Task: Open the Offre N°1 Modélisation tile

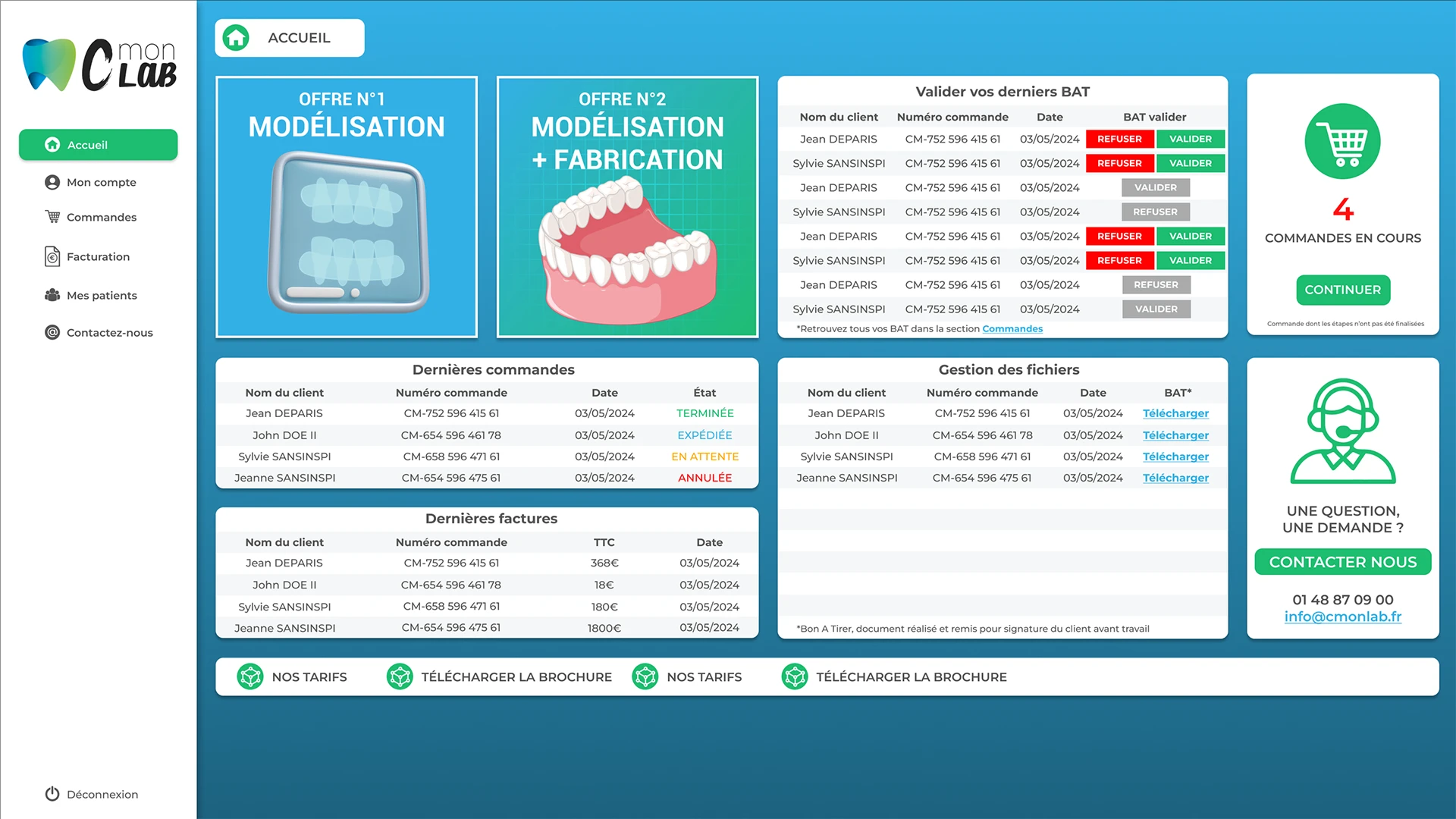Action: [347, 207]
